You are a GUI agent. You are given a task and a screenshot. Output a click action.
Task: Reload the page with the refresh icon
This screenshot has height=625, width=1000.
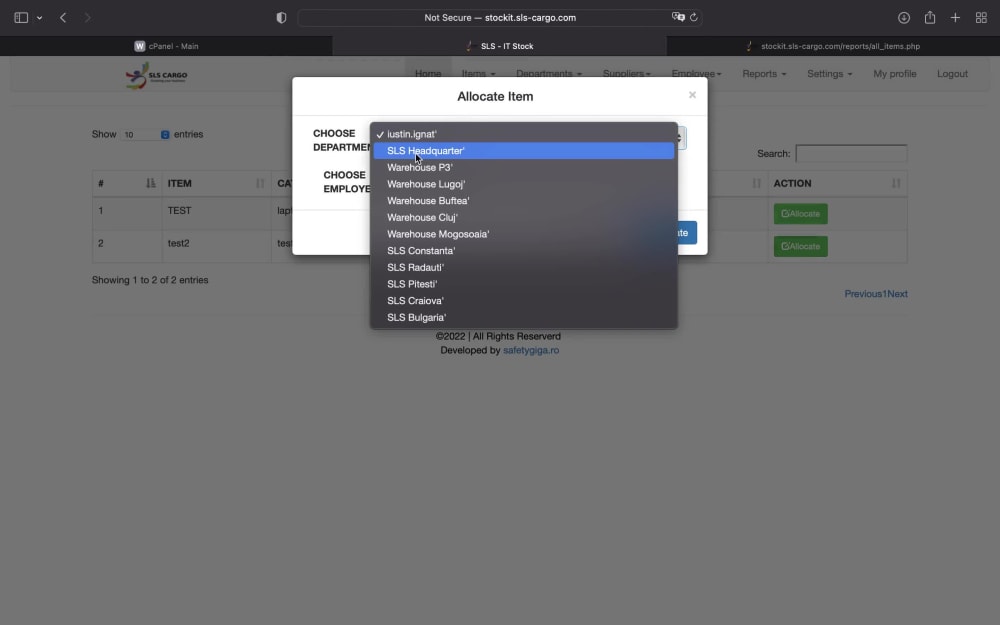click(694, 17)
